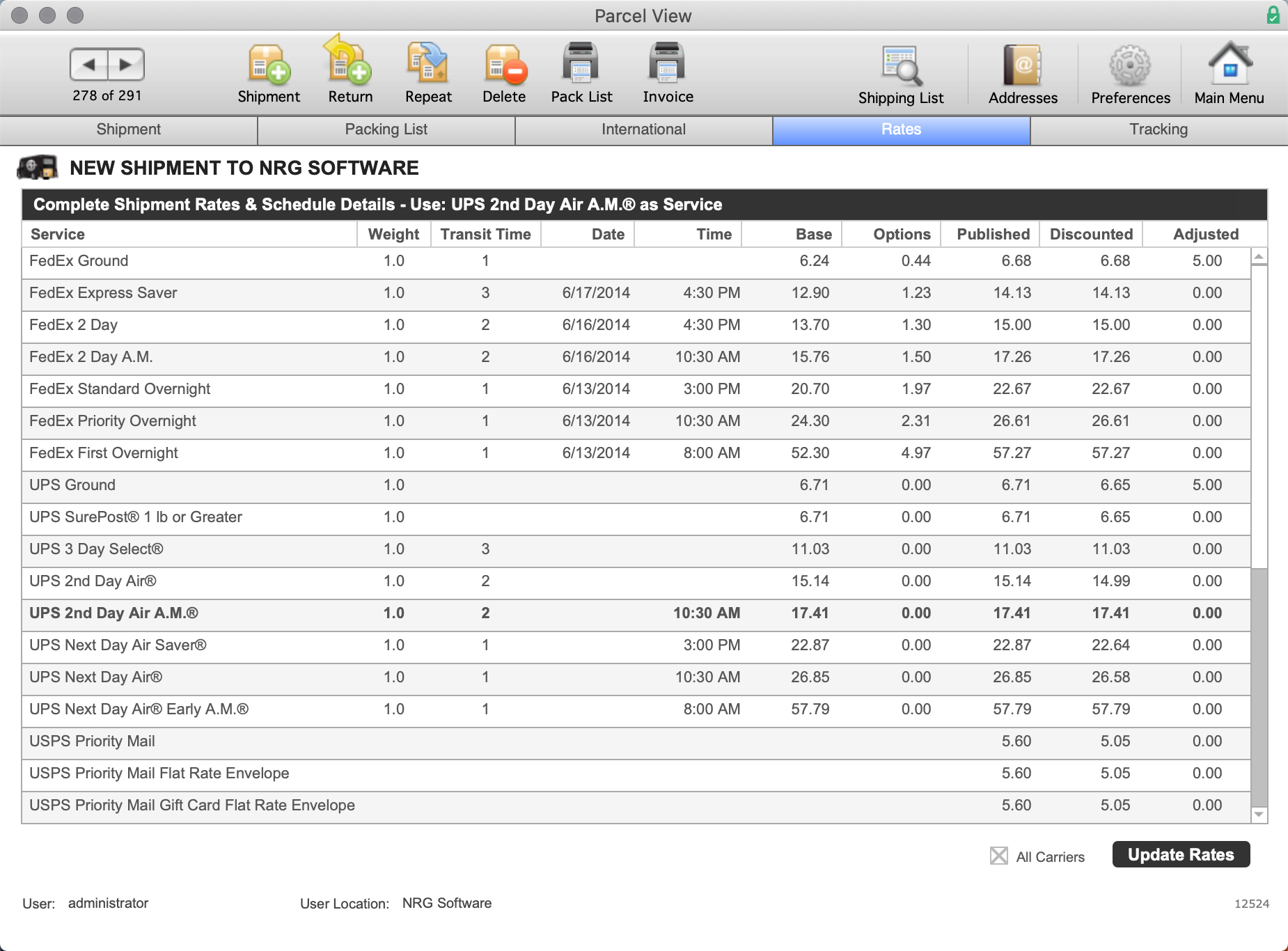The width and height of the screenshot is (1288, 951).
Task: Click the Published column header
Action: click(991, 235)
